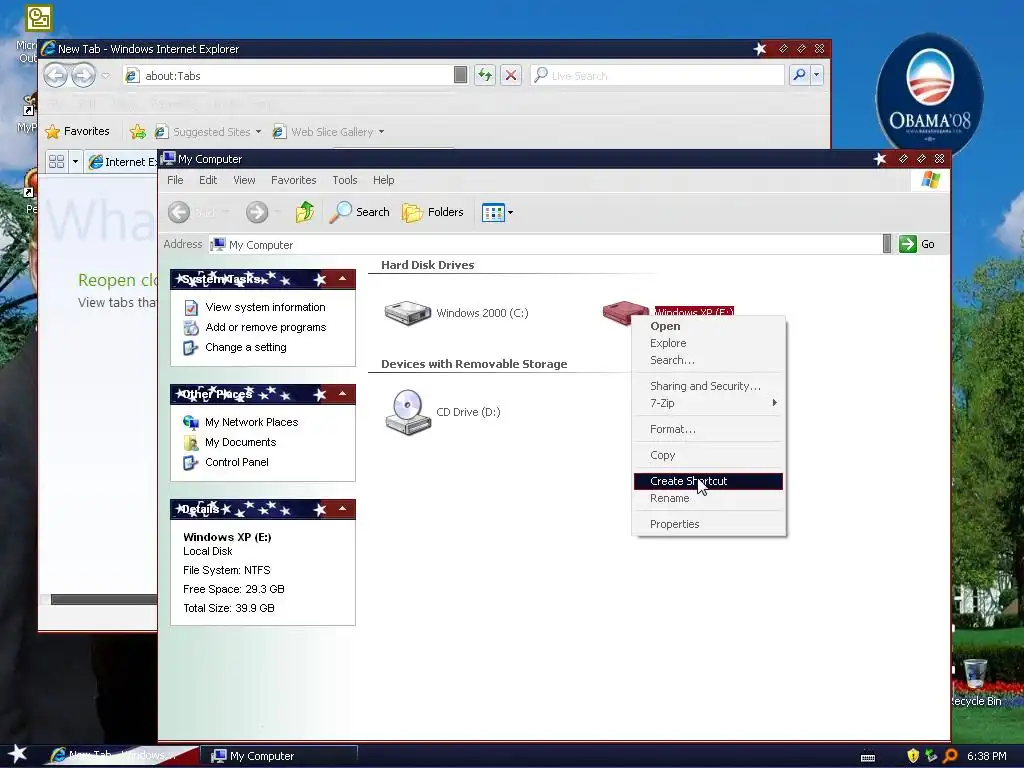
Task: Select Windows XP (E:) red drive icon
Action: 624,312
